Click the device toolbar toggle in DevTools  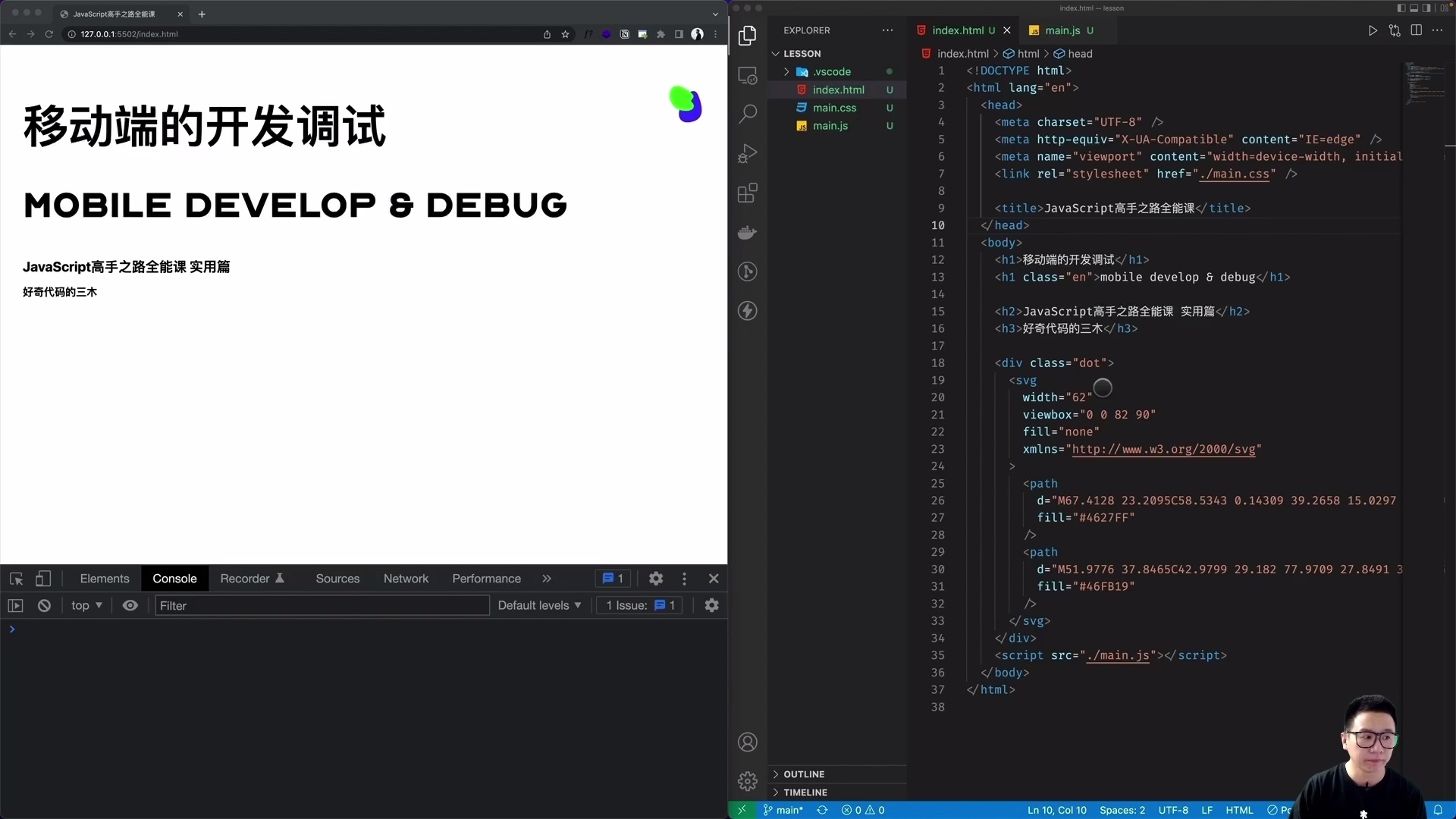[x=43, y=578]
